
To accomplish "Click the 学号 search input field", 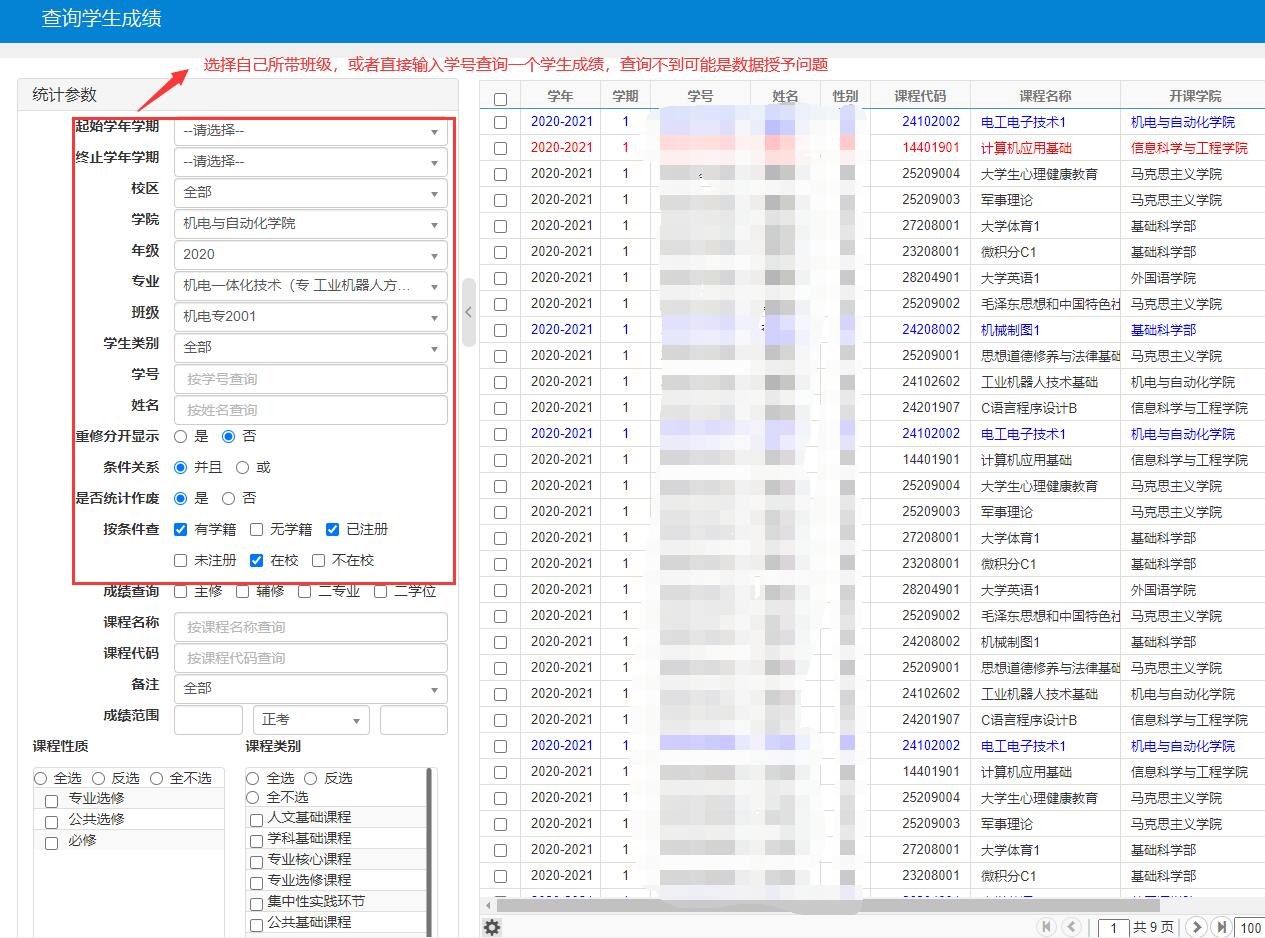I will [x=310, y=379].
